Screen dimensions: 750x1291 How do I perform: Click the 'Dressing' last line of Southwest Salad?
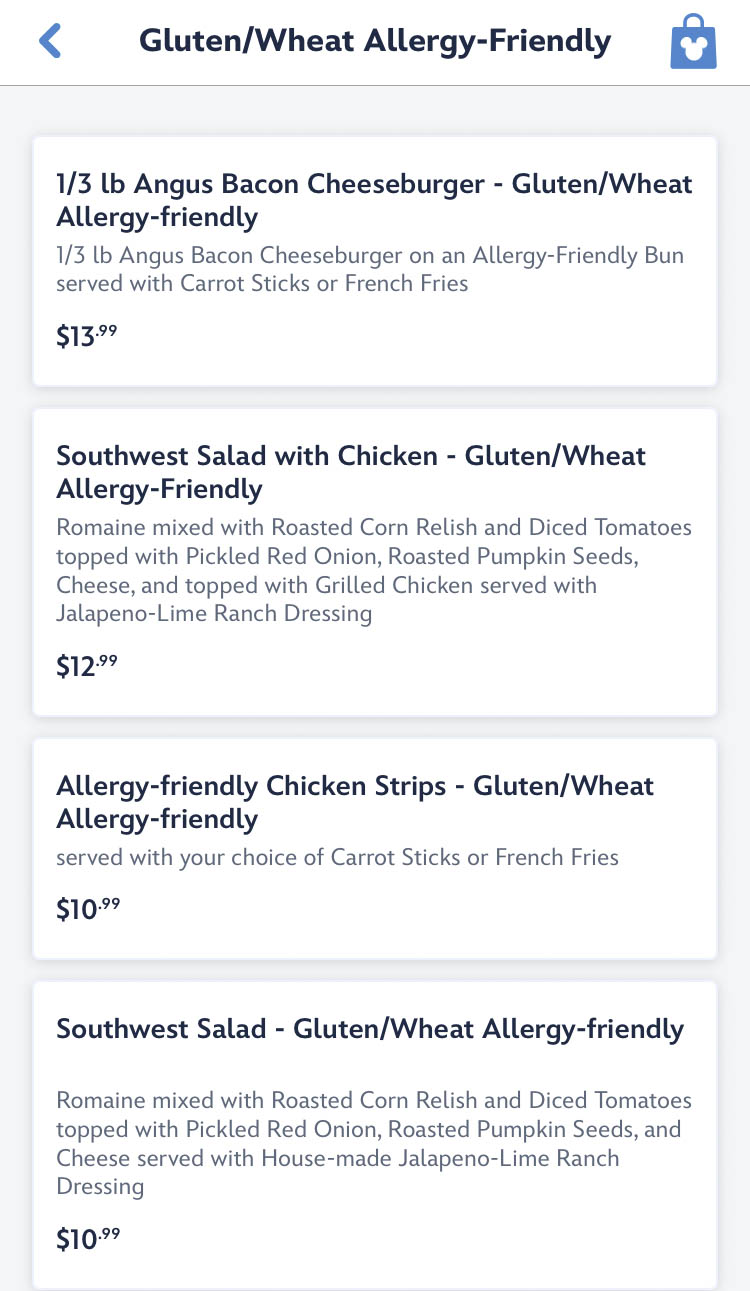(100, 1186)
